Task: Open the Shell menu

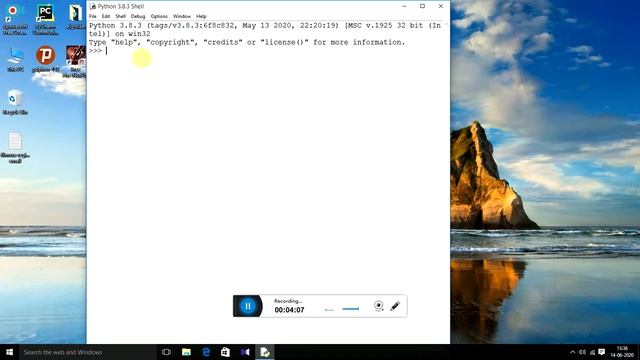Action: (x=120, y=16)
